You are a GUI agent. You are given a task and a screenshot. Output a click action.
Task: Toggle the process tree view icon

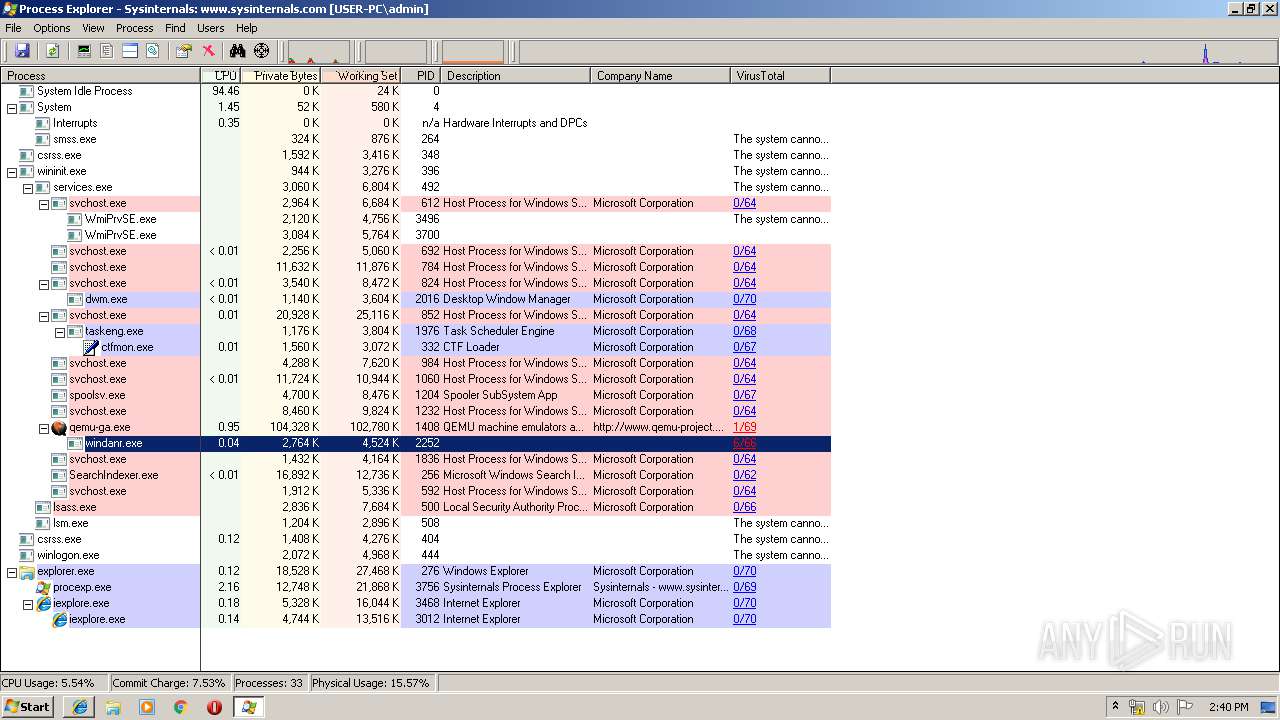click(106, 51)
